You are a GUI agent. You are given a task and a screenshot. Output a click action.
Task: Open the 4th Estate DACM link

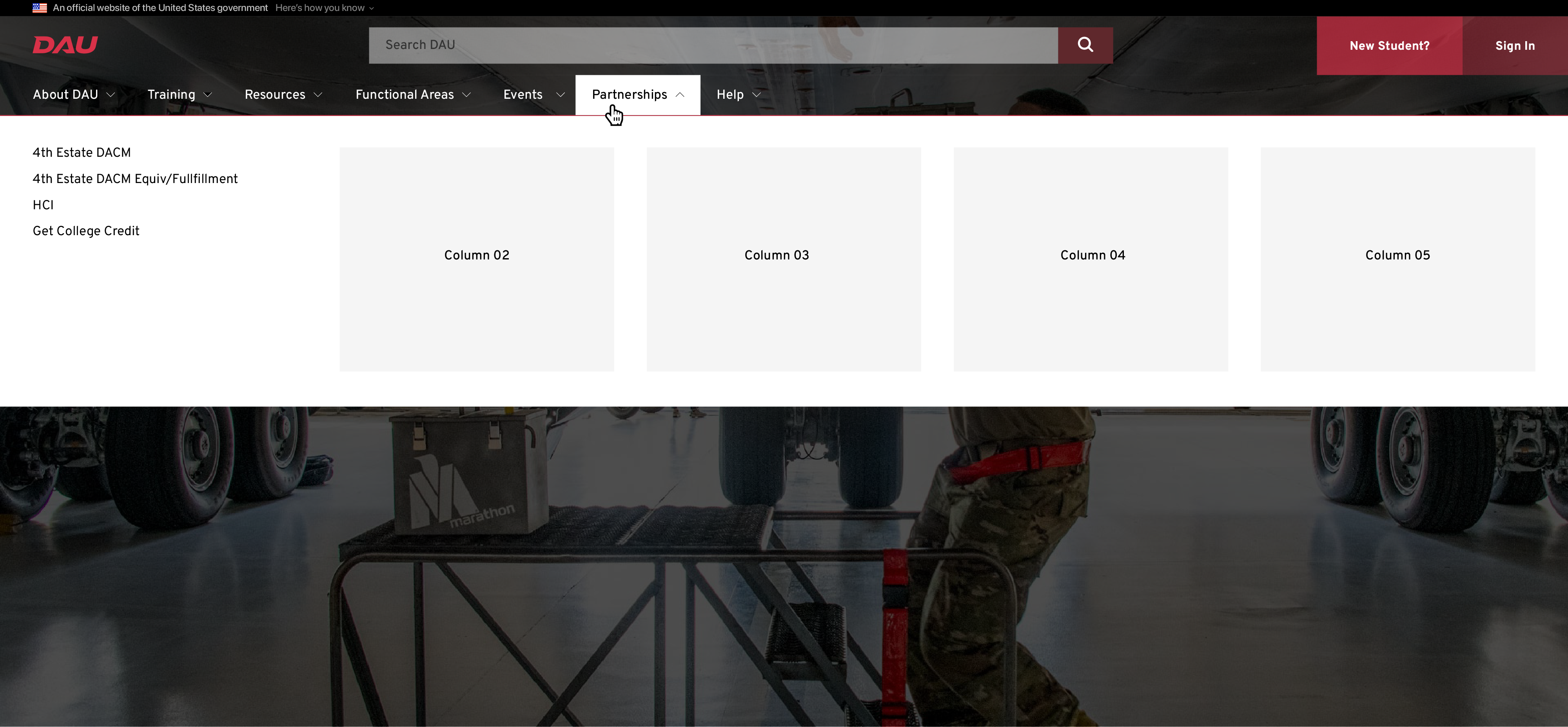[82, 153]
